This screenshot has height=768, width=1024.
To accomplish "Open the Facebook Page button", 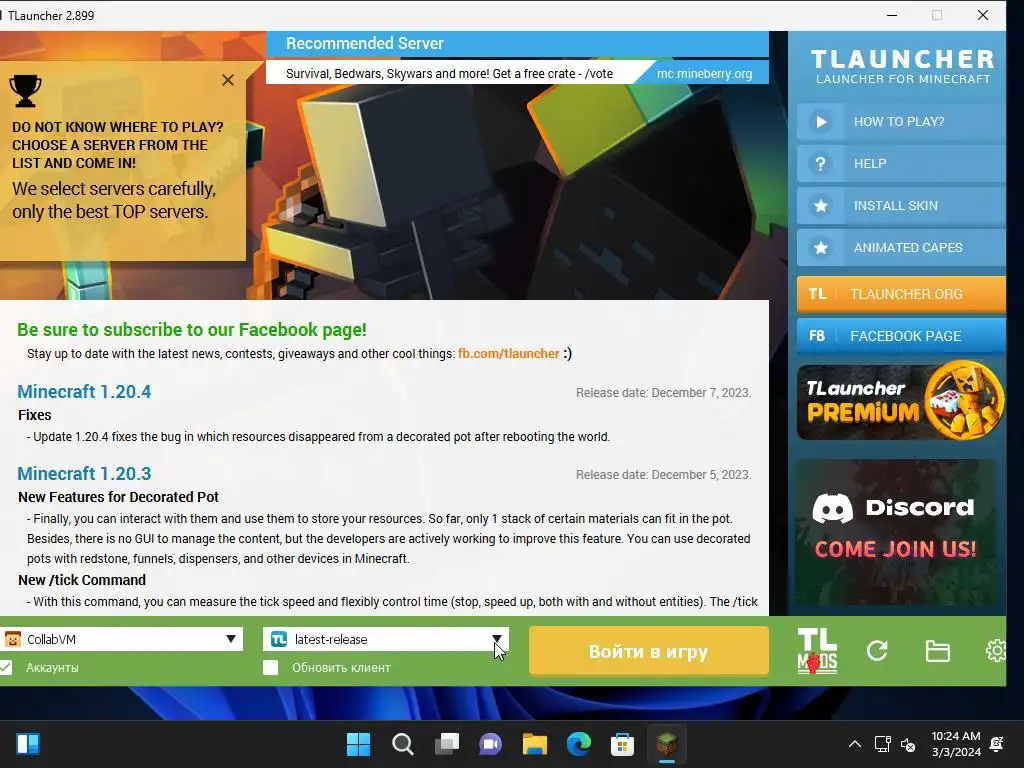I will (901, 336).
